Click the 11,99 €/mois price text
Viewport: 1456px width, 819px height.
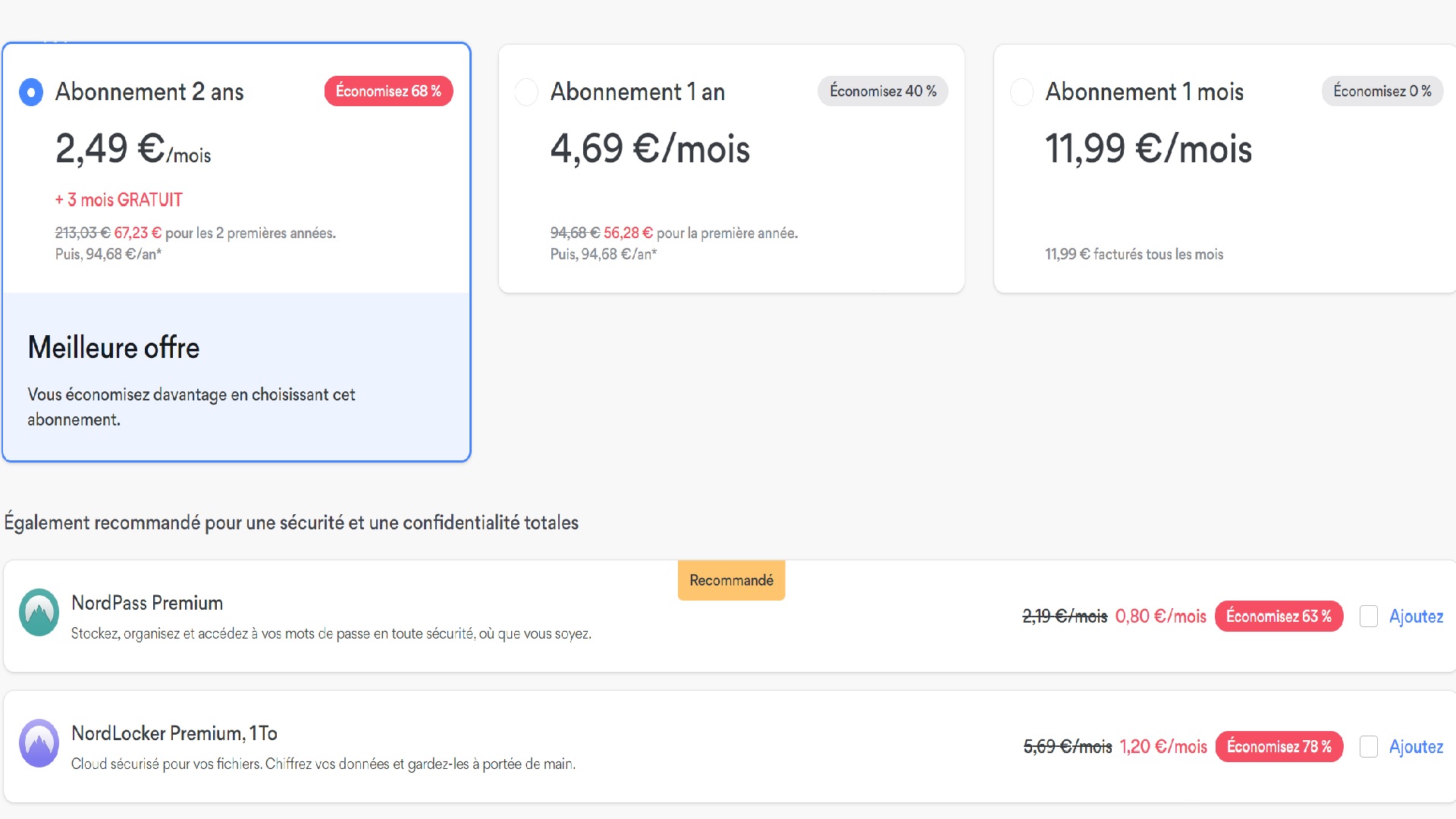[1148, 149]
